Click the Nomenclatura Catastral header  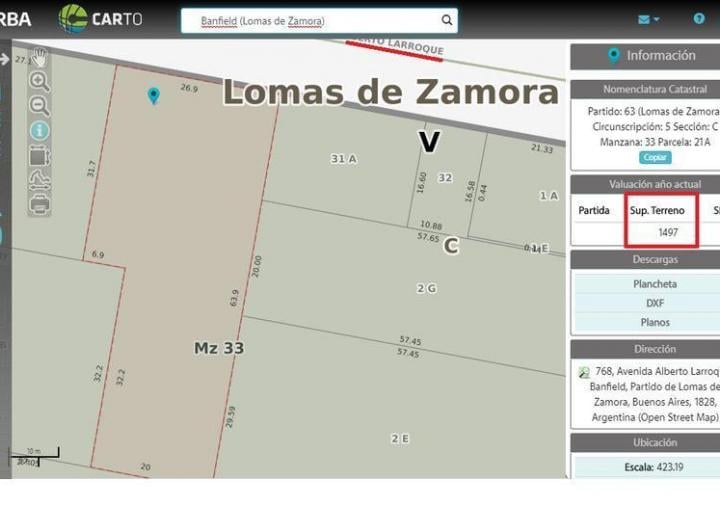[x=645, y=89]
